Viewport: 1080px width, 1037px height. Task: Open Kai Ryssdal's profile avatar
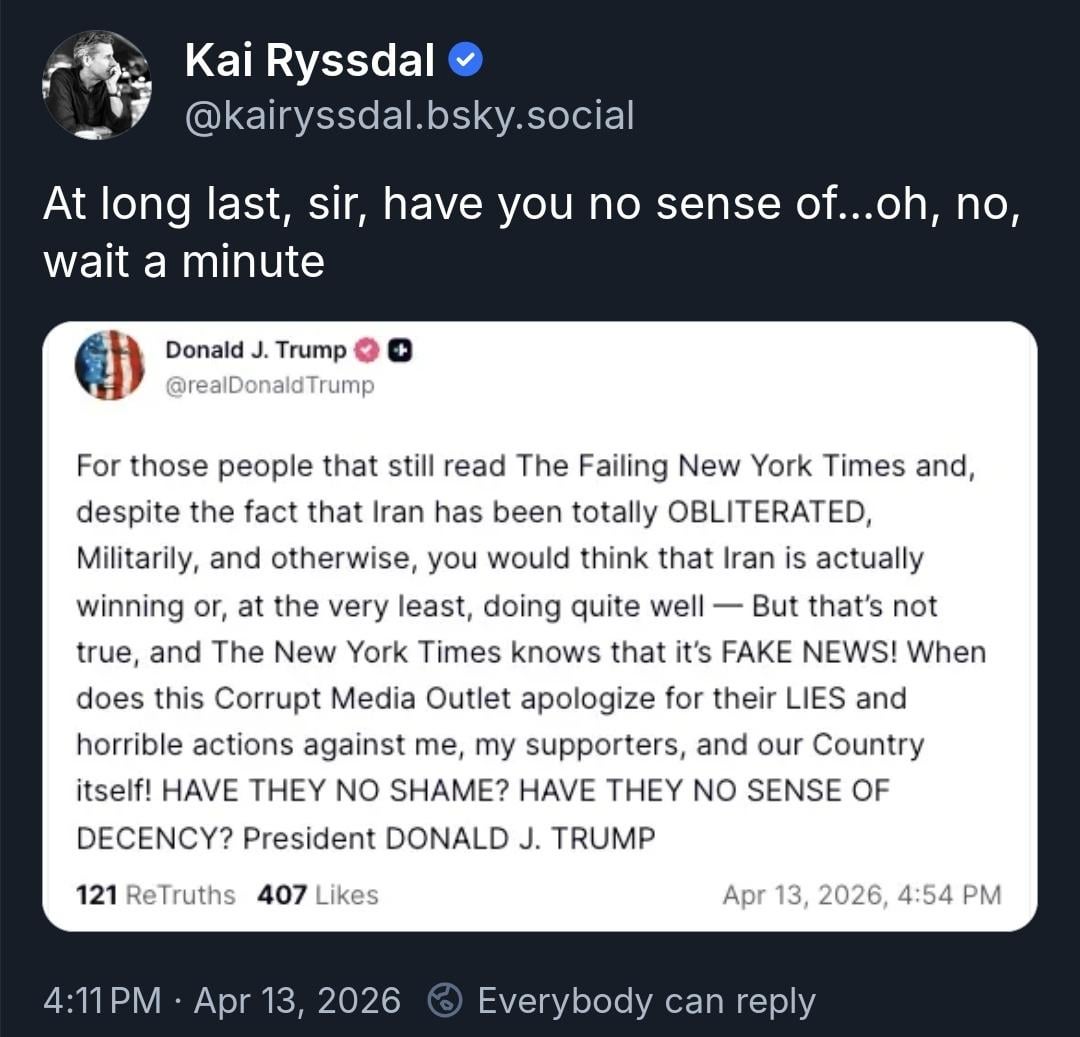click(96, 84)
